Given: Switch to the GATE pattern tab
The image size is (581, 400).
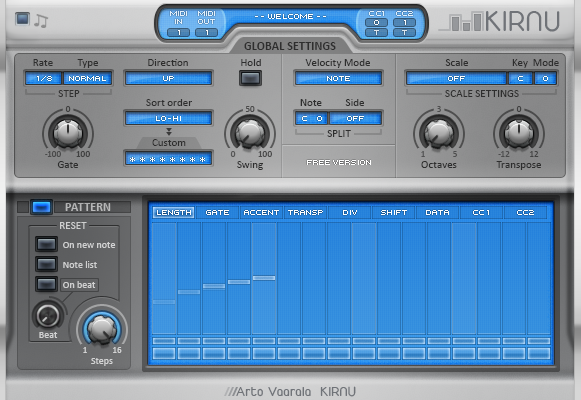Looking at the screenshot, I should [217, 213].
